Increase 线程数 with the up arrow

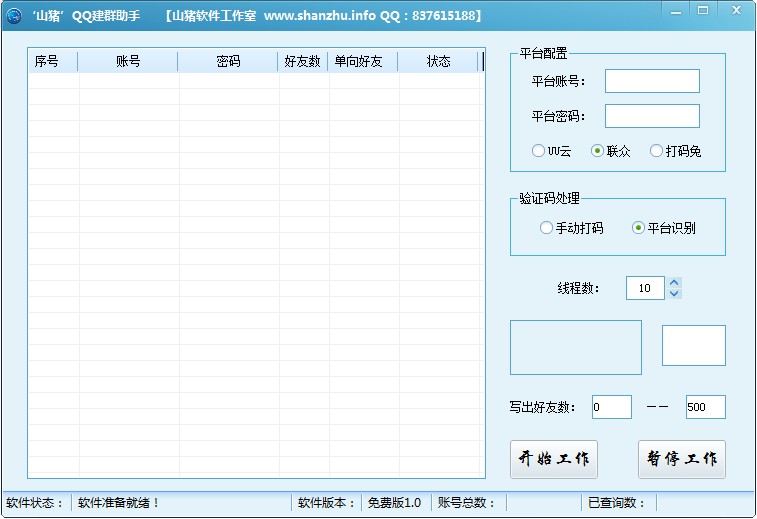674,282
